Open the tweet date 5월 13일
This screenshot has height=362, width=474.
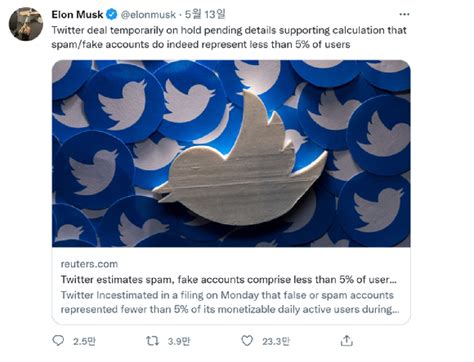click(205, 14)
